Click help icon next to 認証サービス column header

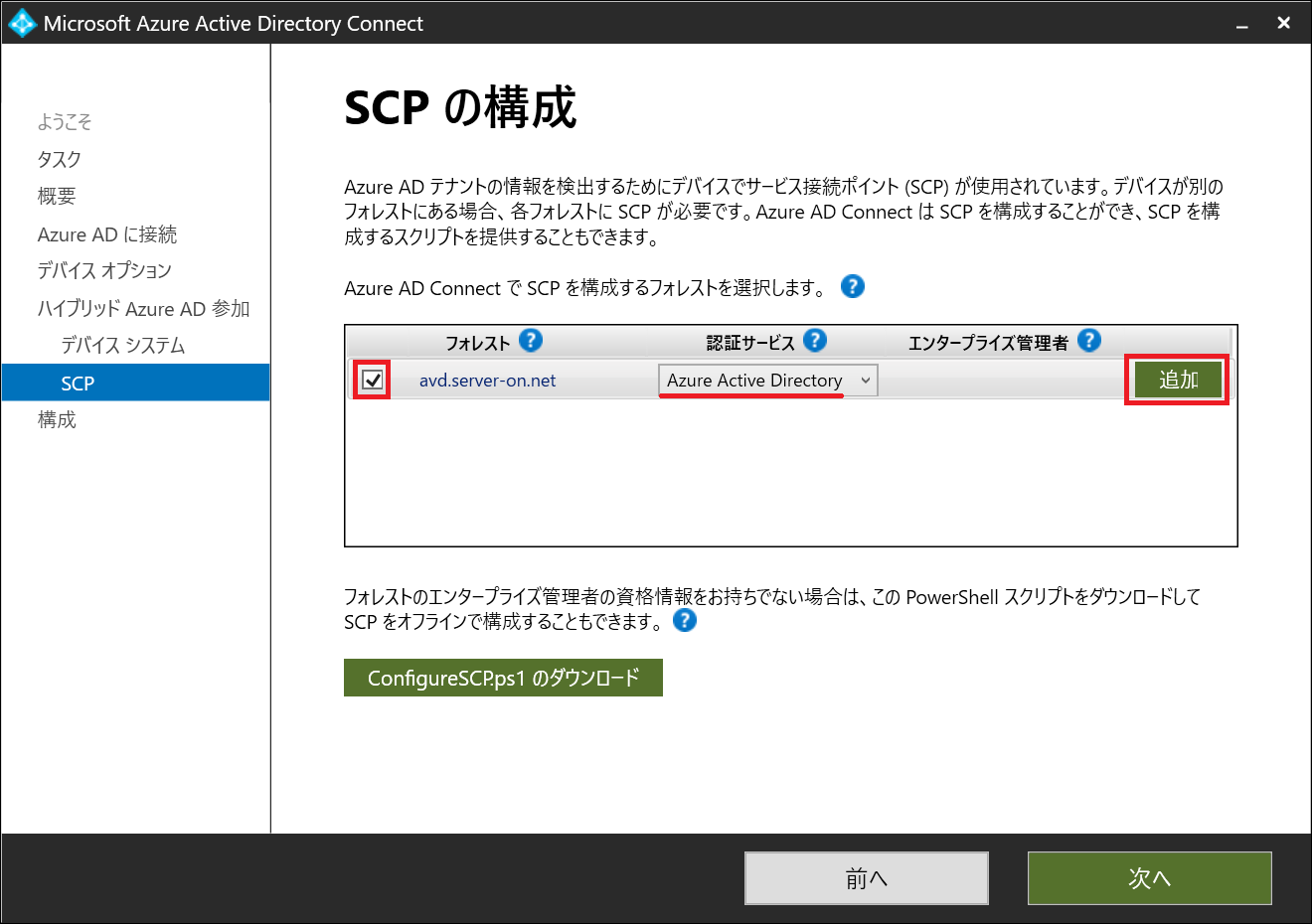814,340
